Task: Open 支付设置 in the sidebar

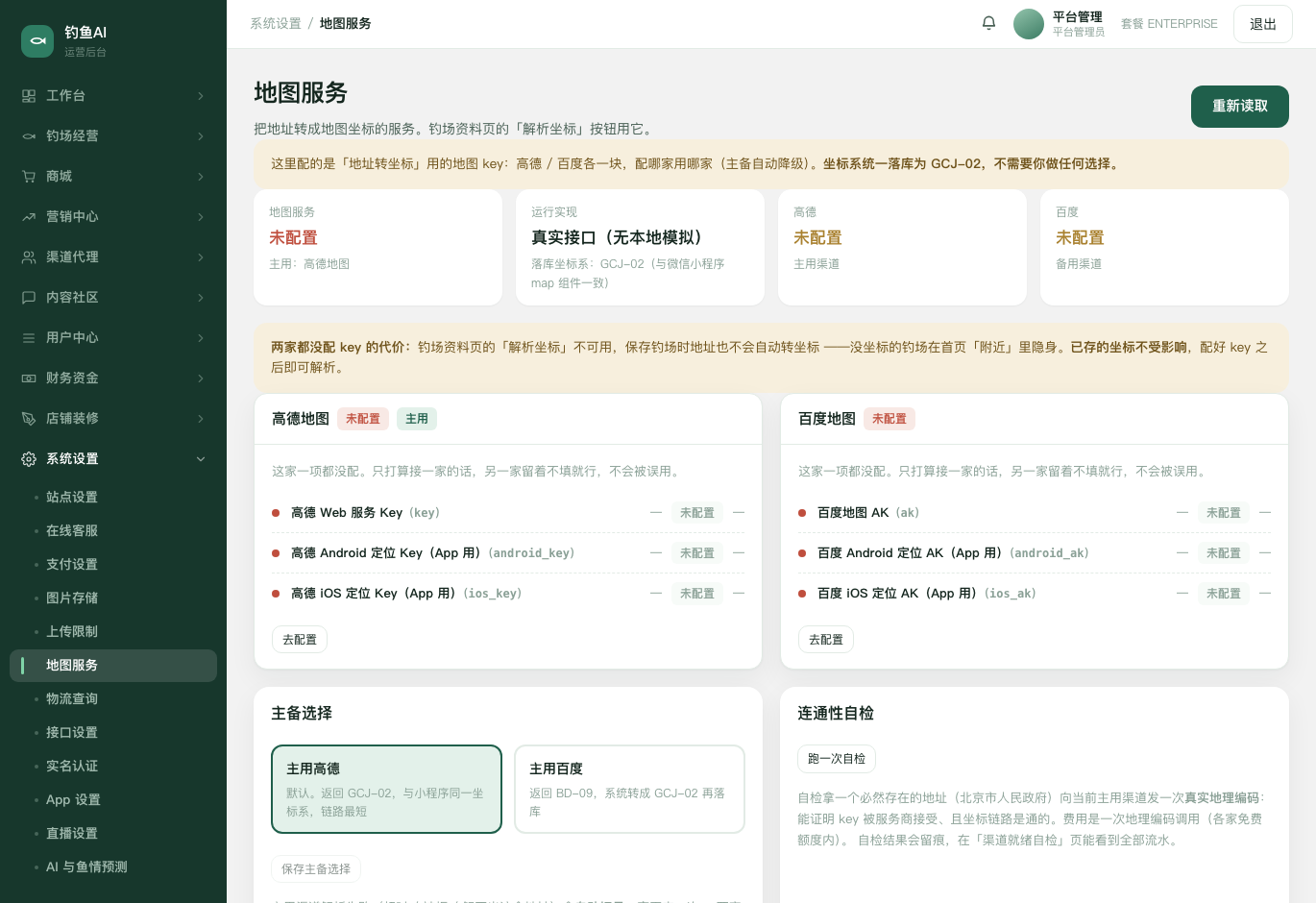Action: [x=113, y=564]
